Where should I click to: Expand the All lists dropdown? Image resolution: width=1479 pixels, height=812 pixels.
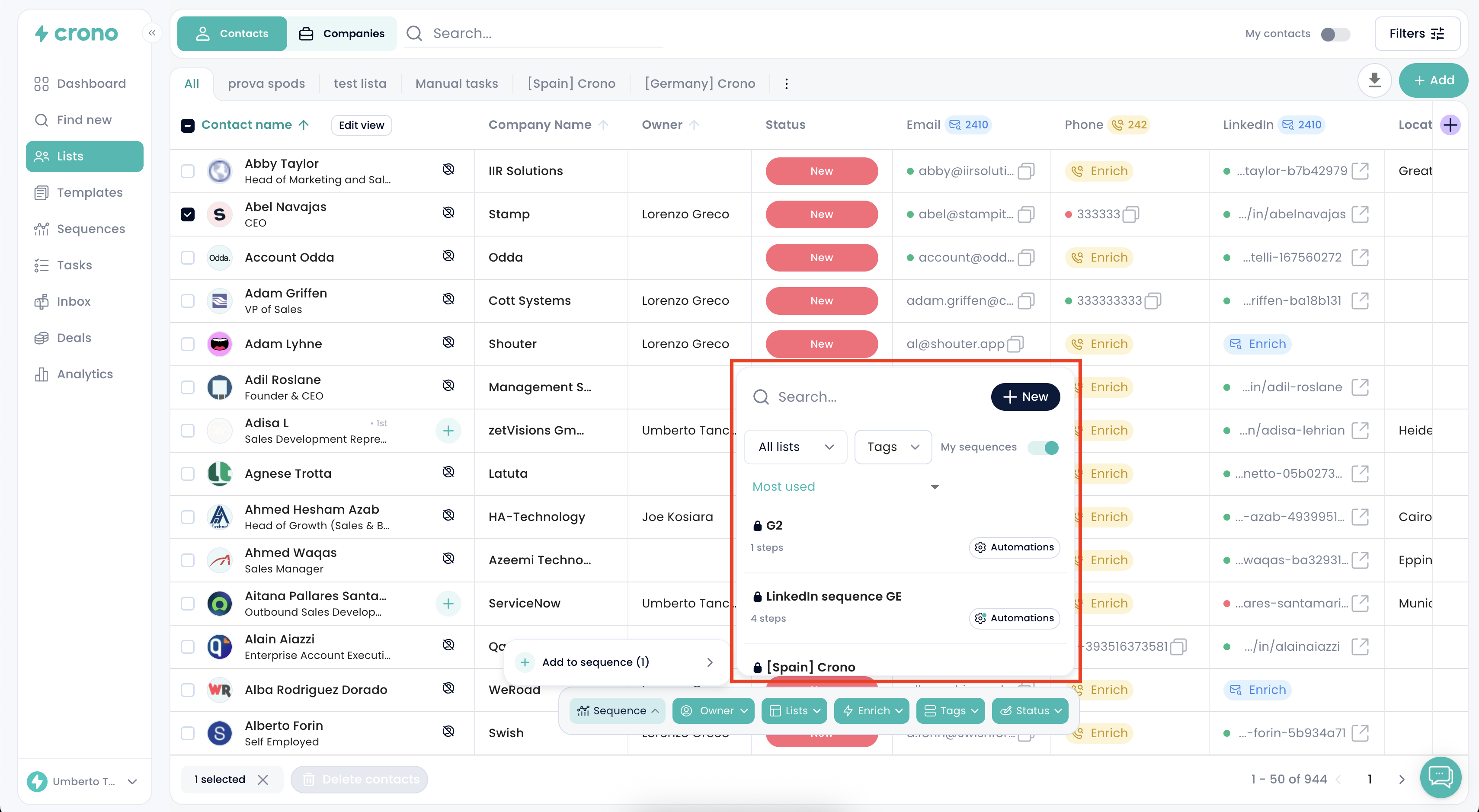795,447
